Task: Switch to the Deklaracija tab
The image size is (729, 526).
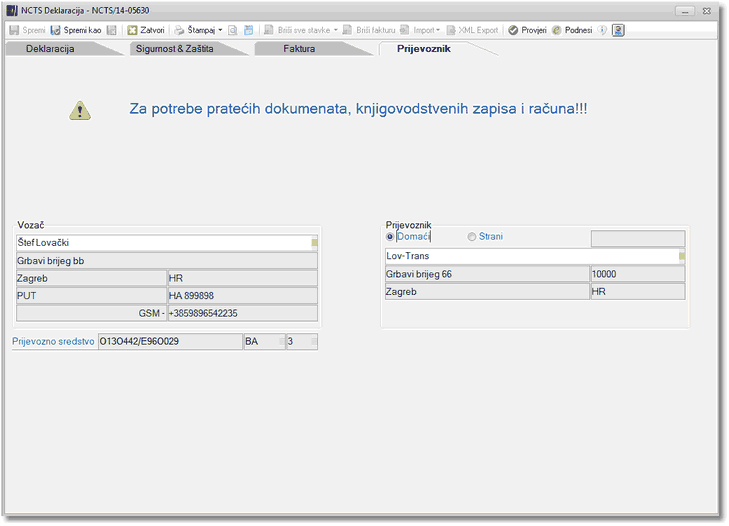Action: 50,49
